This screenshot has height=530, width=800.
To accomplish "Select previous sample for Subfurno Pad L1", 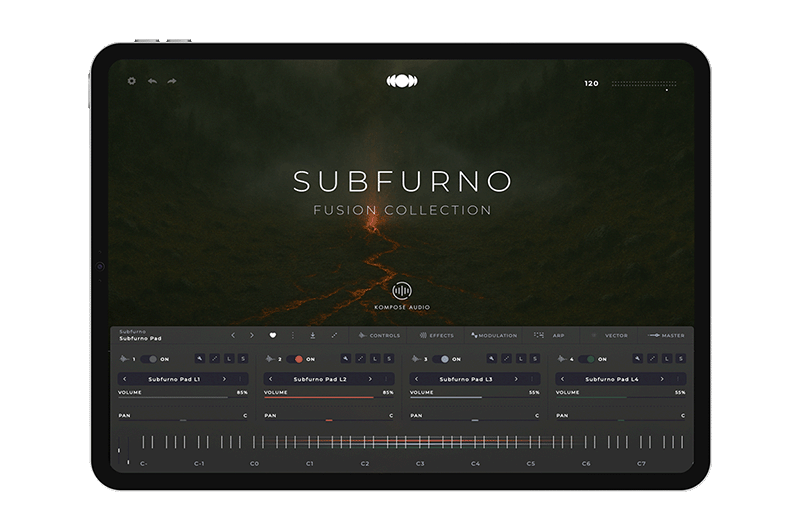I will coord(124,379).
